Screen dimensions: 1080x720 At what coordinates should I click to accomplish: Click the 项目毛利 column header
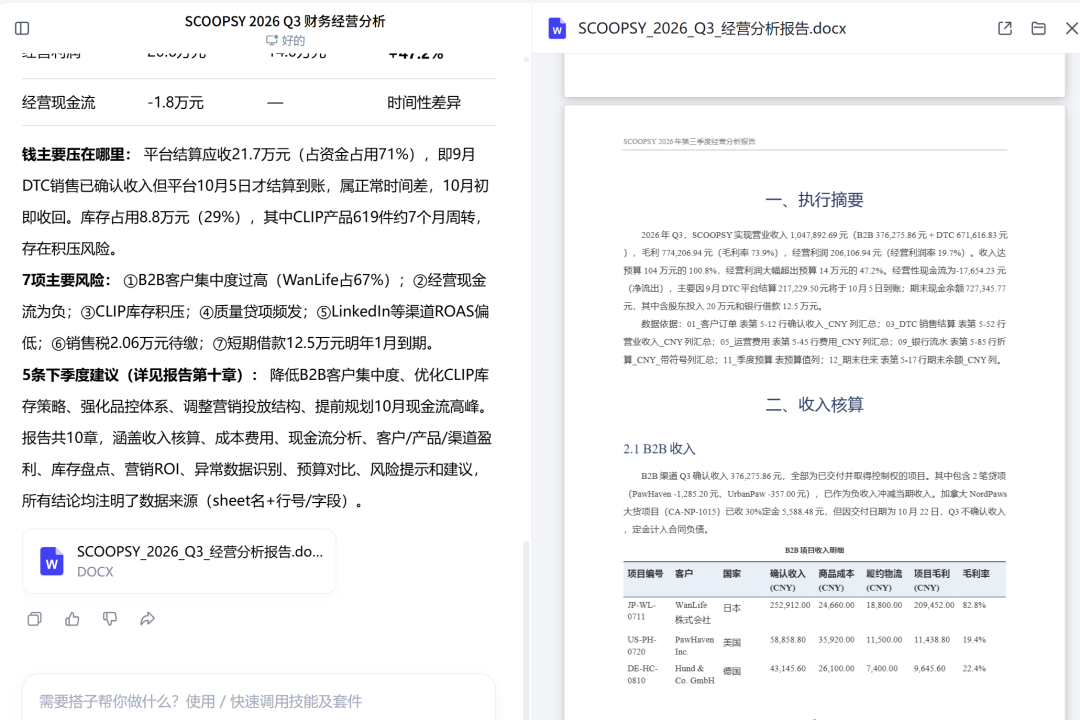(x=931, y=580)
